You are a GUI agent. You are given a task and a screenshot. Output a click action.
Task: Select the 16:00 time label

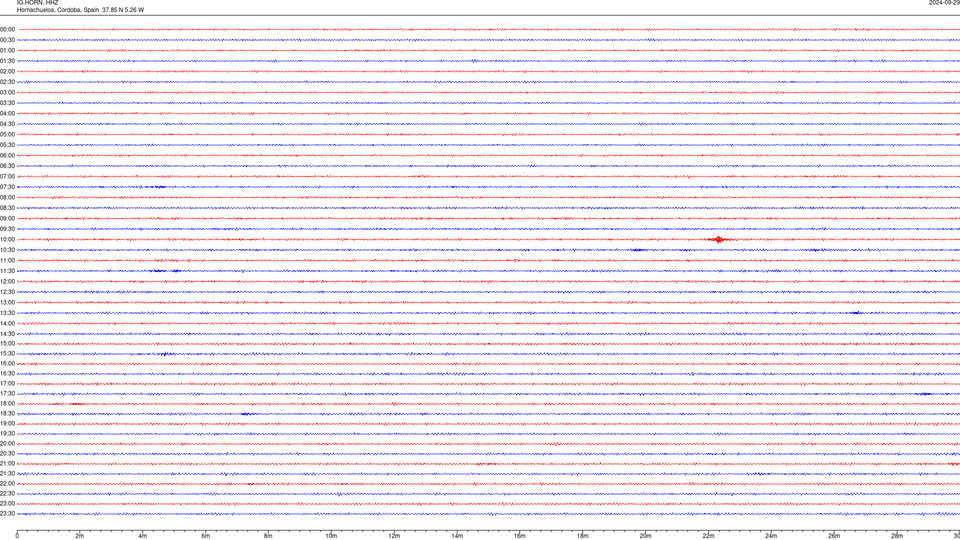[x=7, y=364]
